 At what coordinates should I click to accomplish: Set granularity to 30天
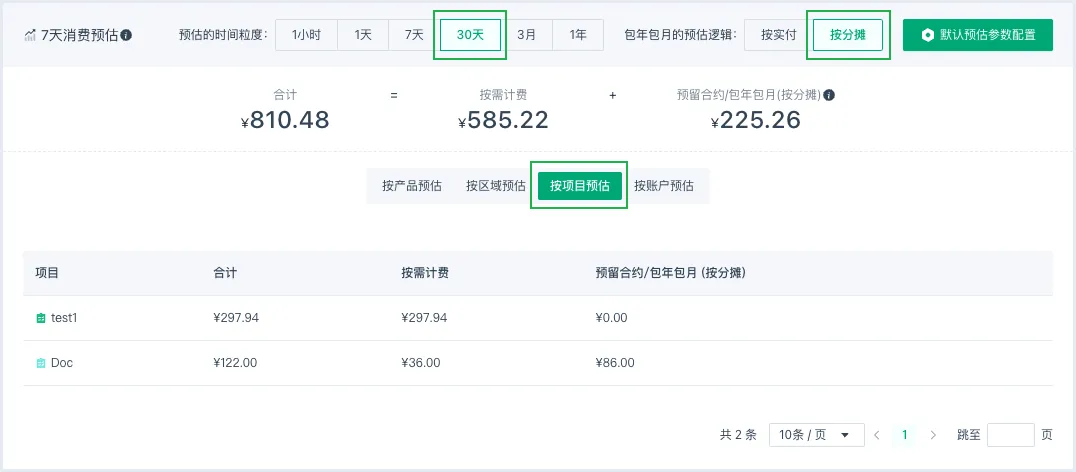[470, 35]
